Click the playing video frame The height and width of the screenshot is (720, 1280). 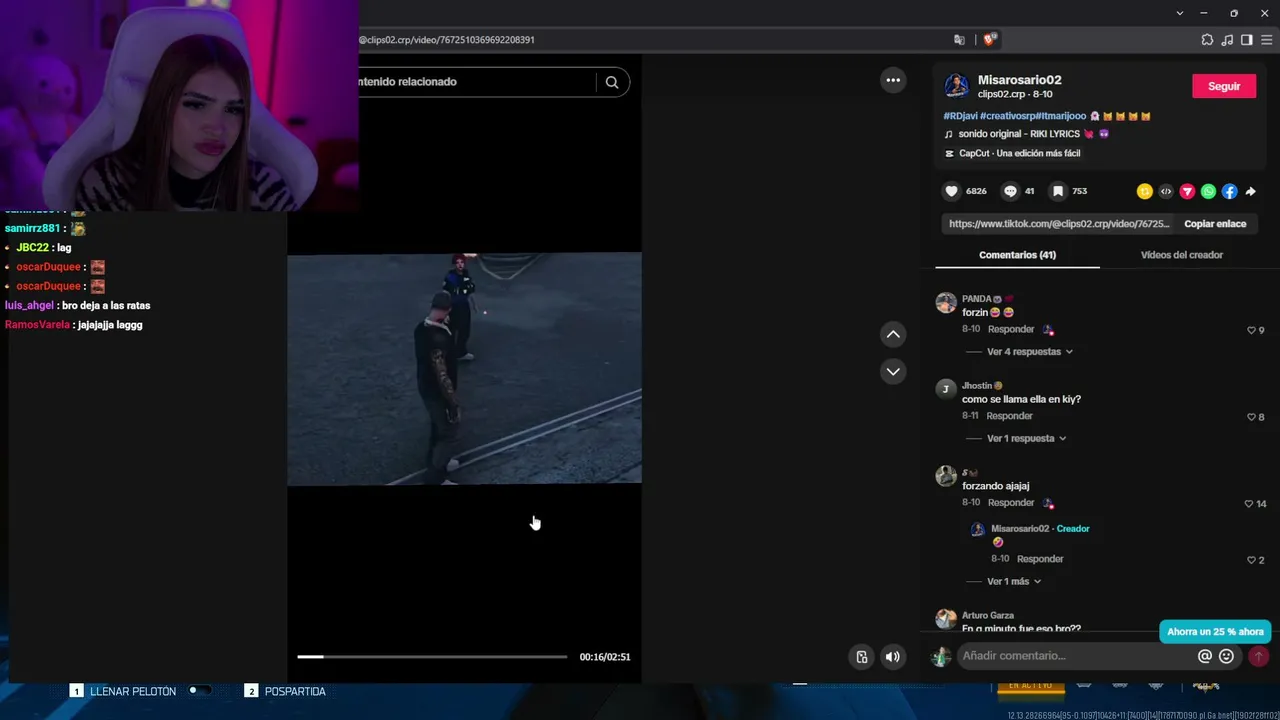464,368
